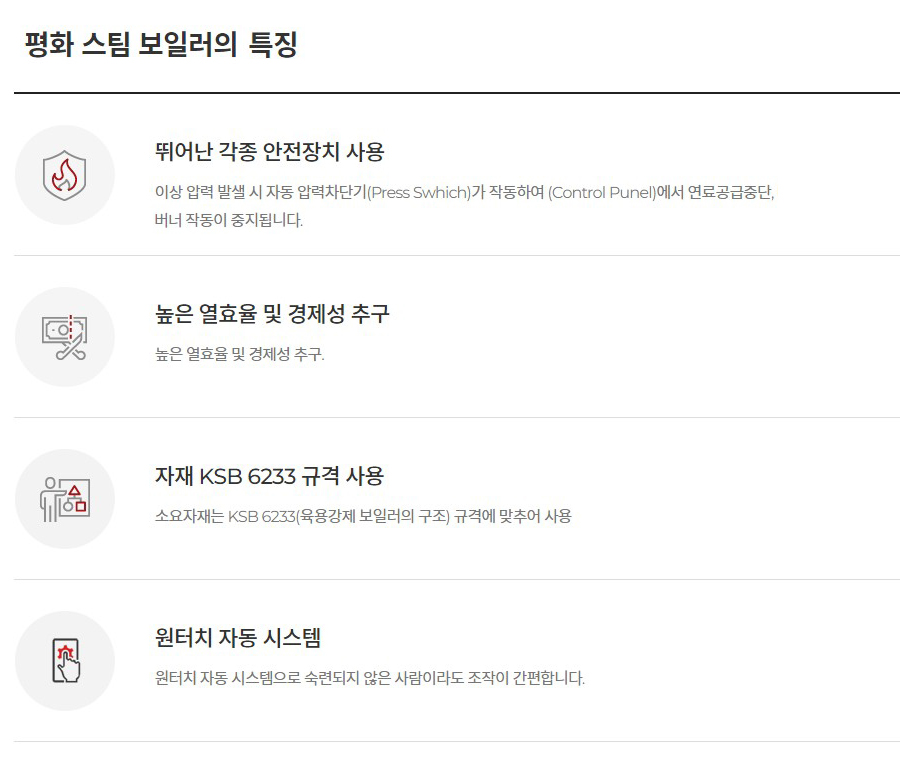This screenshot has width=900, height=760.
Task: Click the fire shield safety icon
Action: click(x=65, y=175)
